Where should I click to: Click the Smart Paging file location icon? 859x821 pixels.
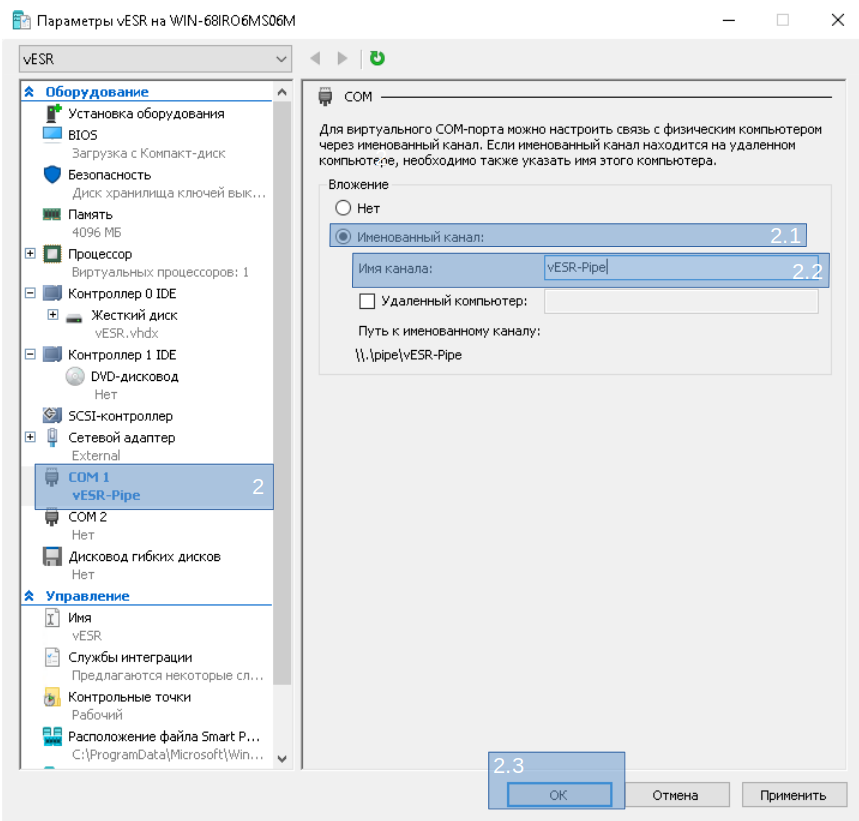(53, 737)
